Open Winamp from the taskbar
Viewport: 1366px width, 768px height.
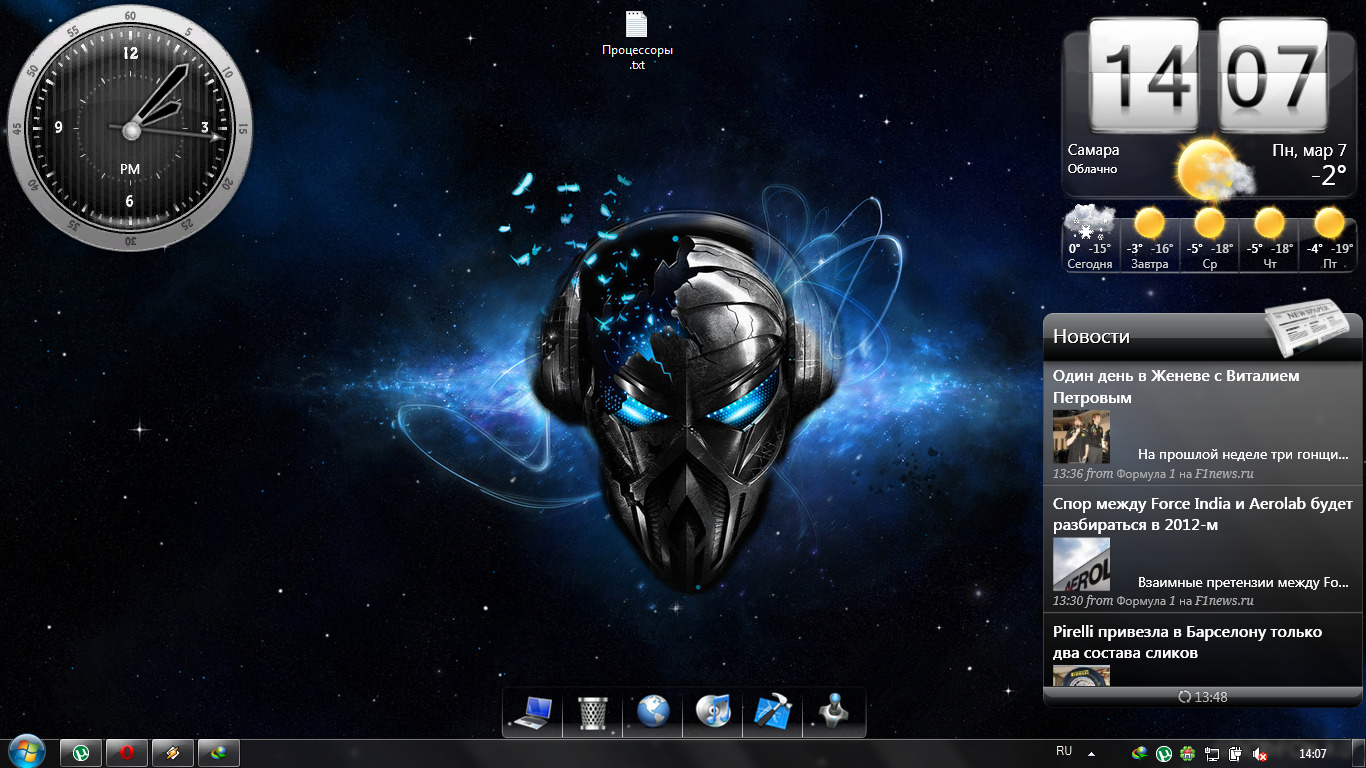(x=172, y=753)
